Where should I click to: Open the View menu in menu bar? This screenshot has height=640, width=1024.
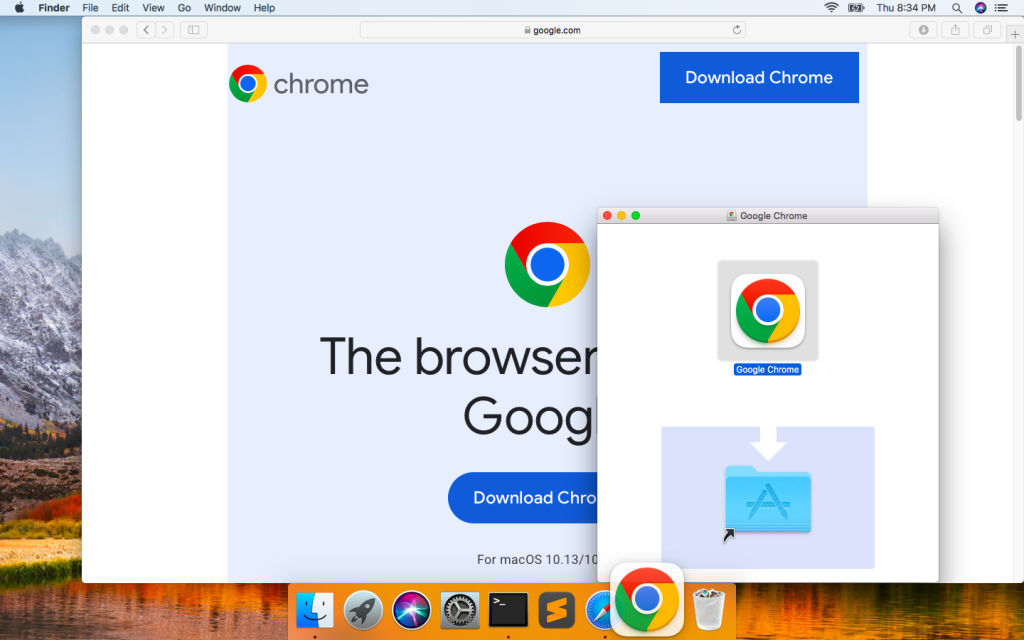[x=153, y=8]
